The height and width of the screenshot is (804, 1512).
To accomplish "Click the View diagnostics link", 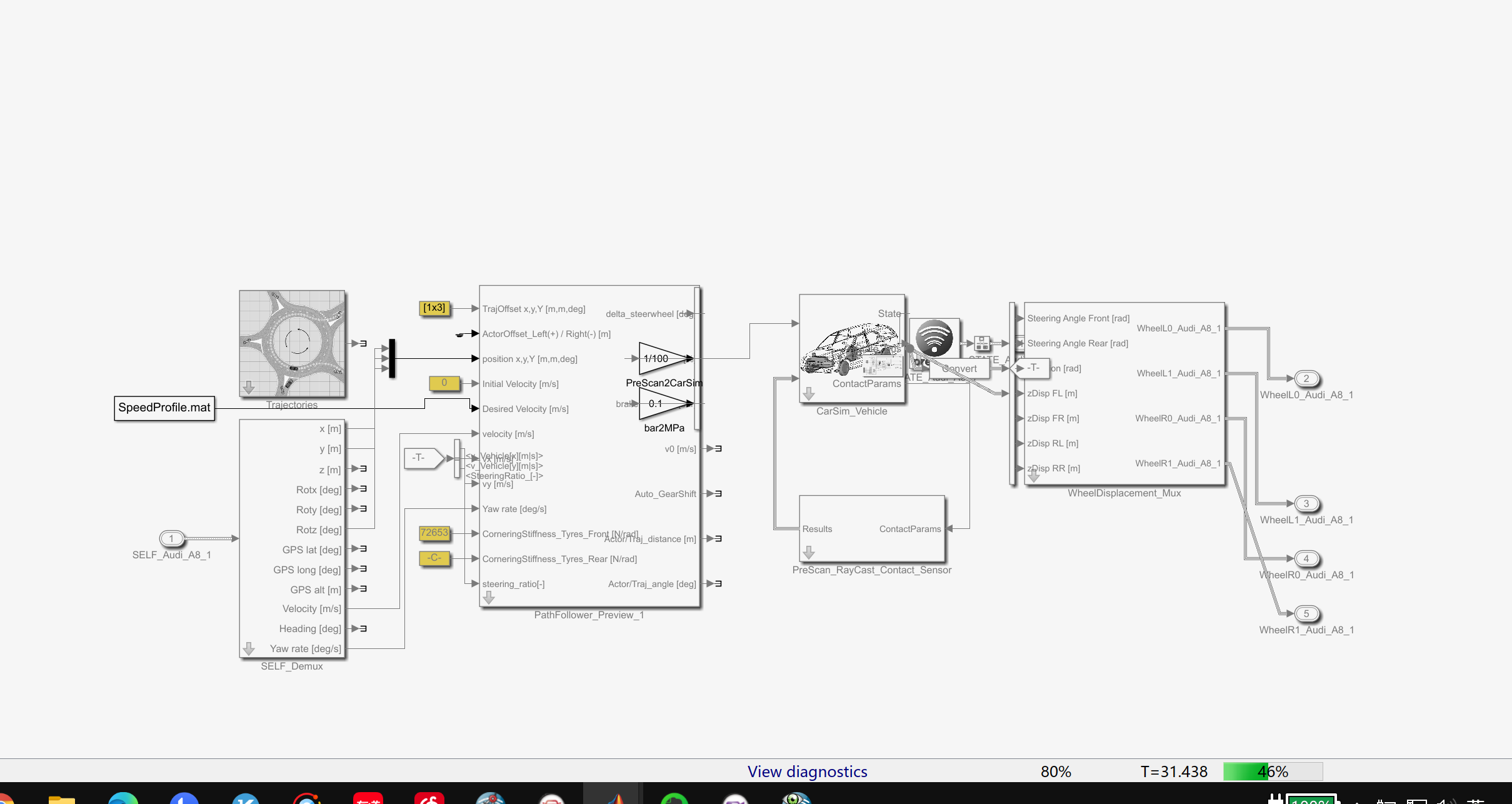I will click(x=807, y=771).
